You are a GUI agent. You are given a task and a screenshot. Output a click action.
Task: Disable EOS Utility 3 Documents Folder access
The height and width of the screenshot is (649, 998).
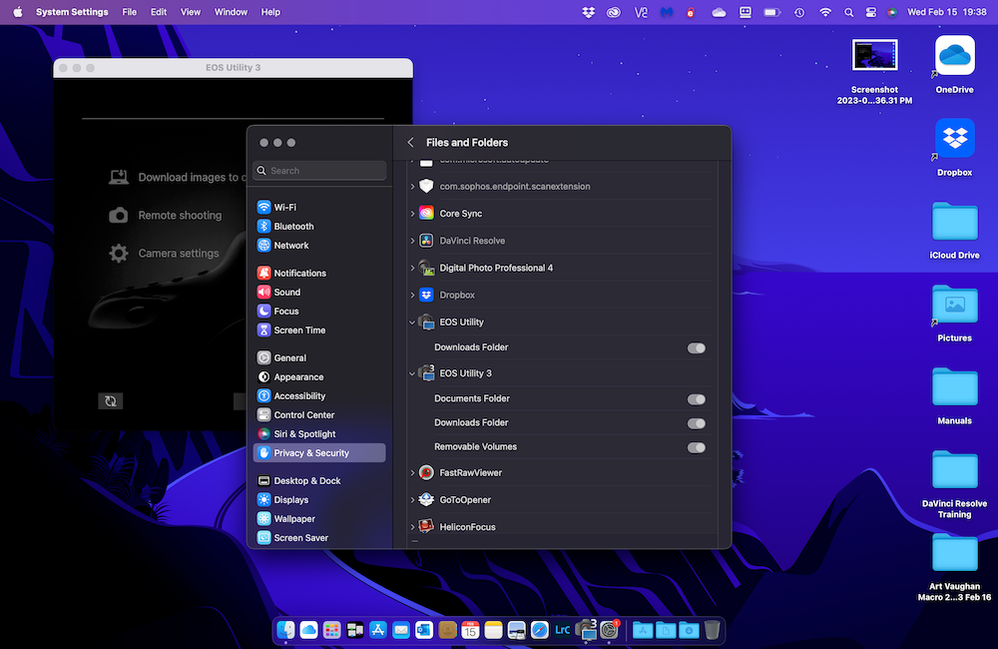point(696,399)
